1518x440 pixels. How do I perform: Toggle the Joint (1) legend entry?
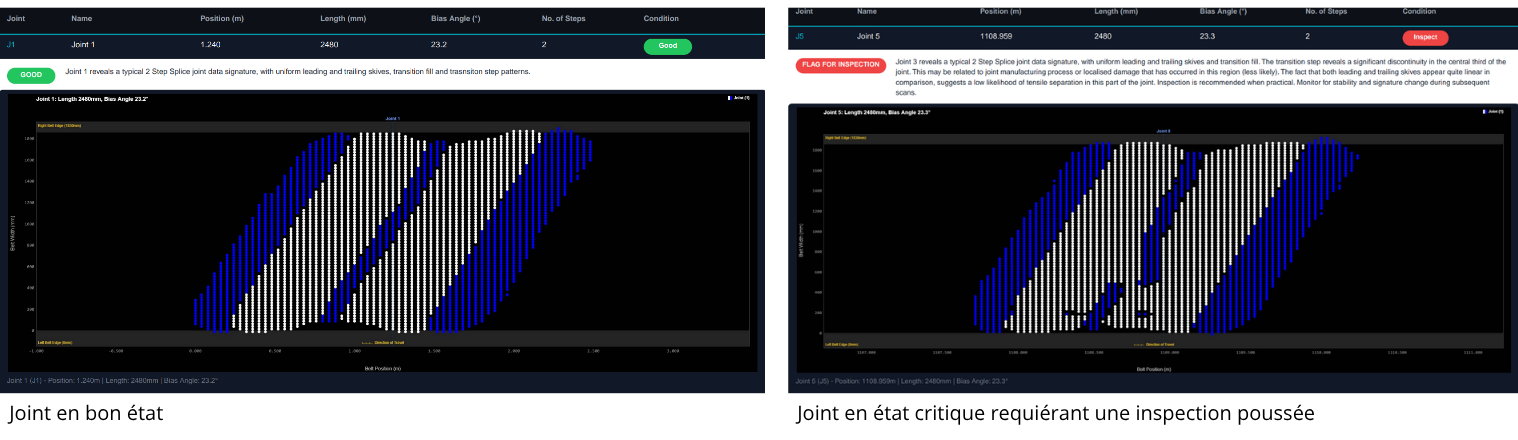click(x=737, y=98)
